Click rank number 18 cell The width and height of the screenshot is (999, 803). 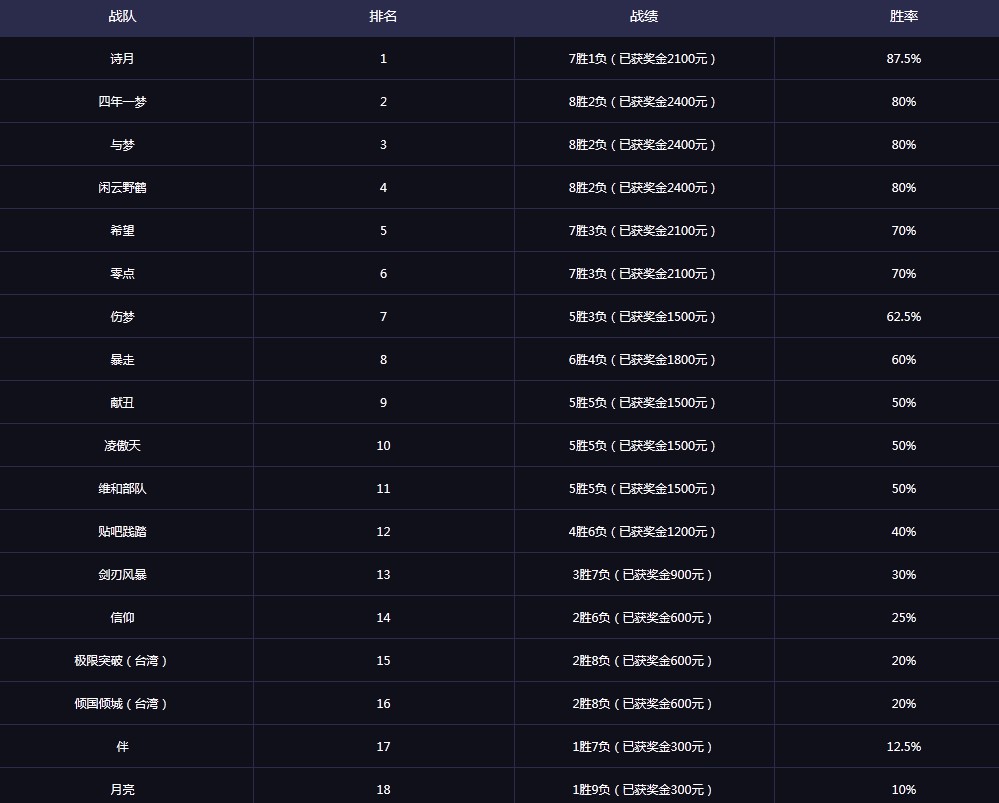383,790
